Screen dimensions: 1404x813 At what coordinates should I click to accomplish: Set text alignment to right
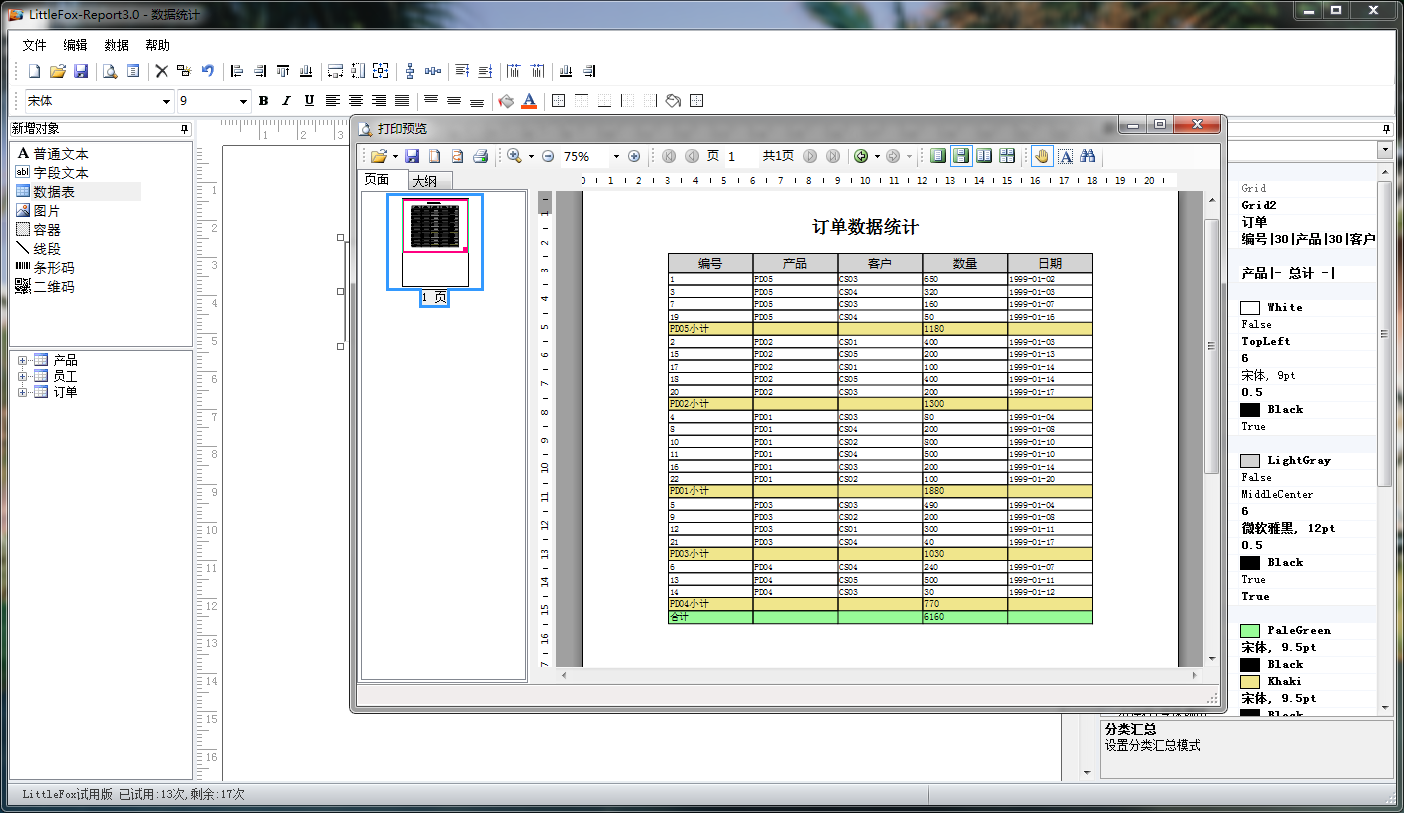(x=378, y=100)
